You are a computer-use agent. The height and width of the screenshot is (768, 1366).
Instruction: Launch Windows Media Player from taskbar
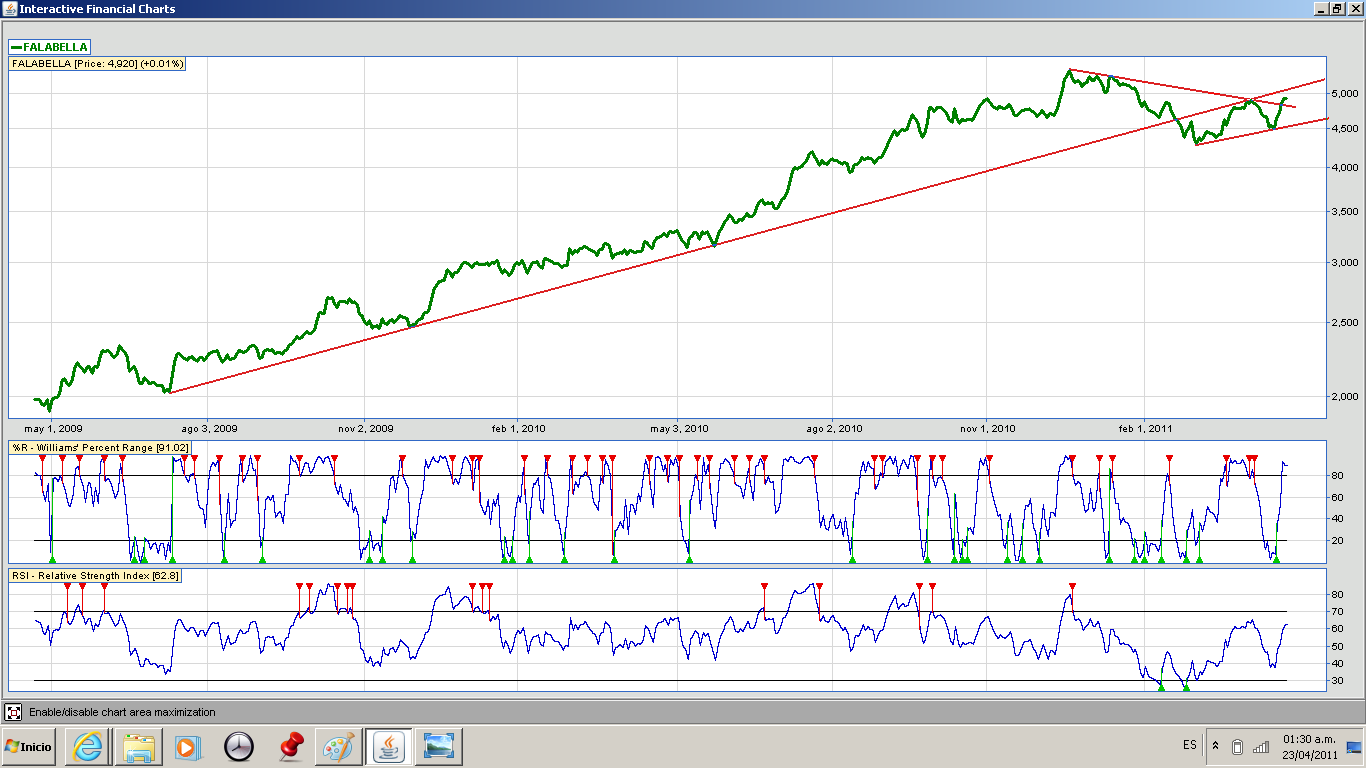187,746
